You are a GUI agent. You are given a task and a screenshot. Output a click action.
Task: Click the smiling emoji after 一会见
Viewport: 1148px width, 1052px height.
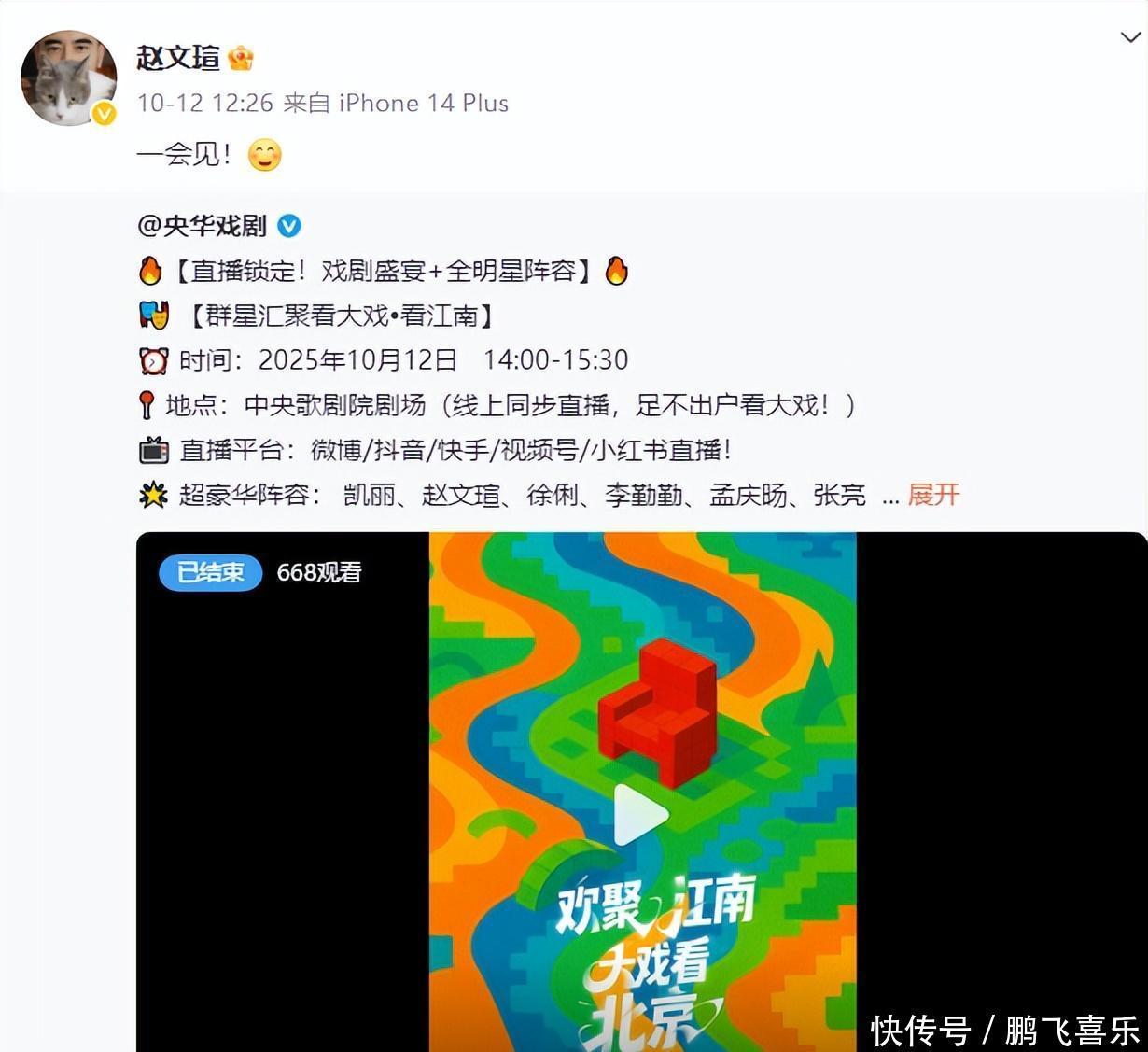[x=265, y=155]
